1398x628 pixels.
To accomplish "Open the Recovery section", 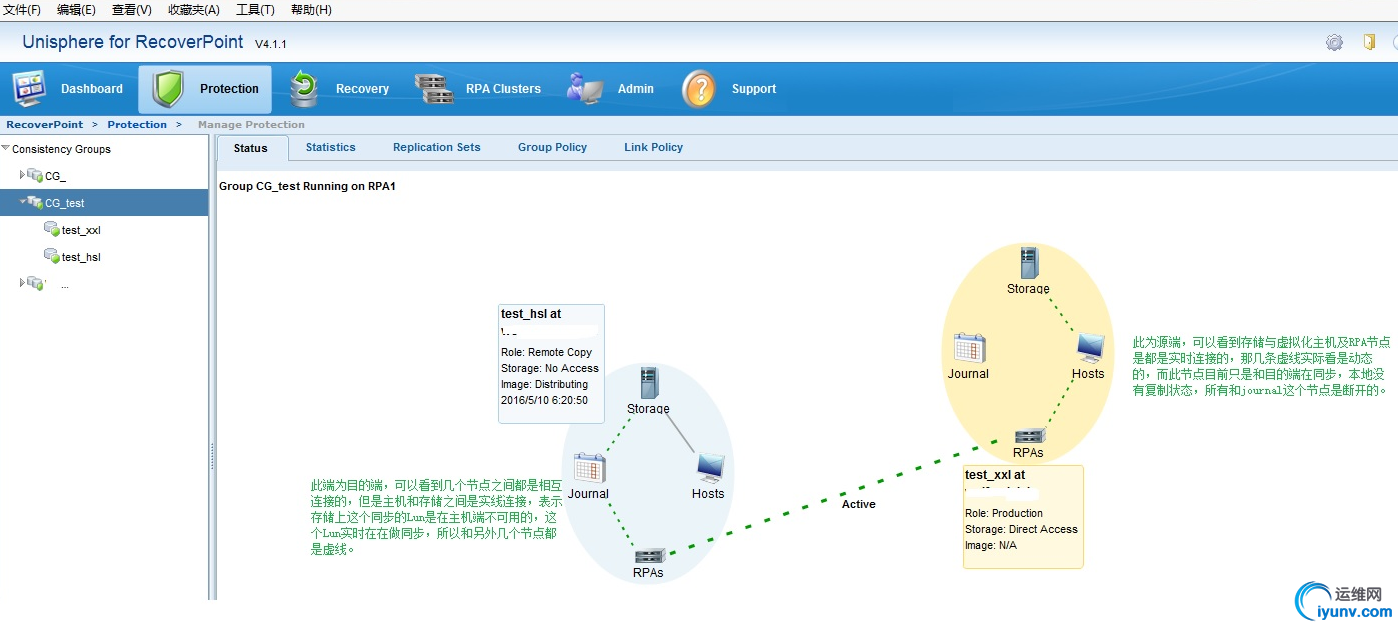I will tap(339, 89).
